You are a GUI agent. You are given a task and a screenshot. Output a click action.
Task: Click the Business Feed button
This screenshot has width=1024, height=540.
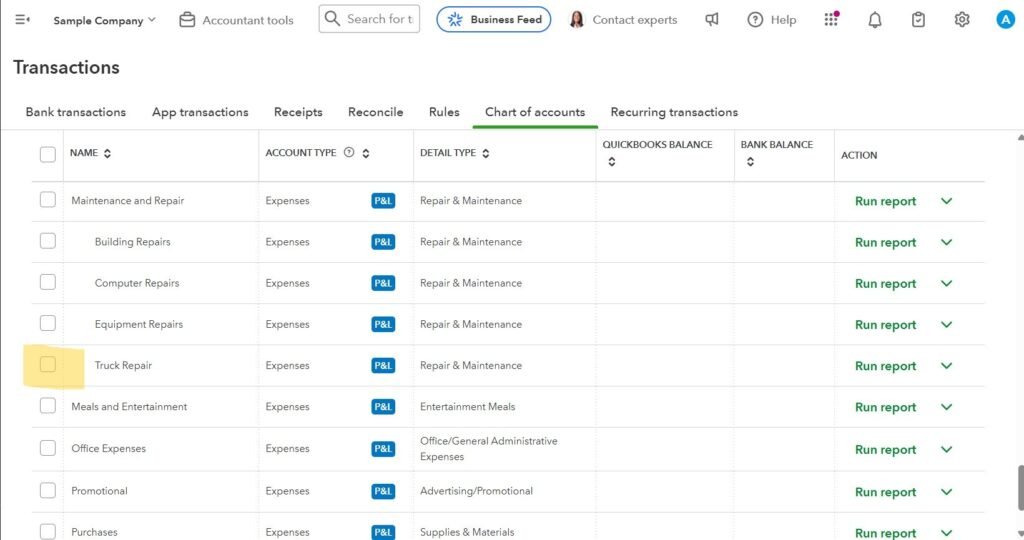[x=493, y=20]
